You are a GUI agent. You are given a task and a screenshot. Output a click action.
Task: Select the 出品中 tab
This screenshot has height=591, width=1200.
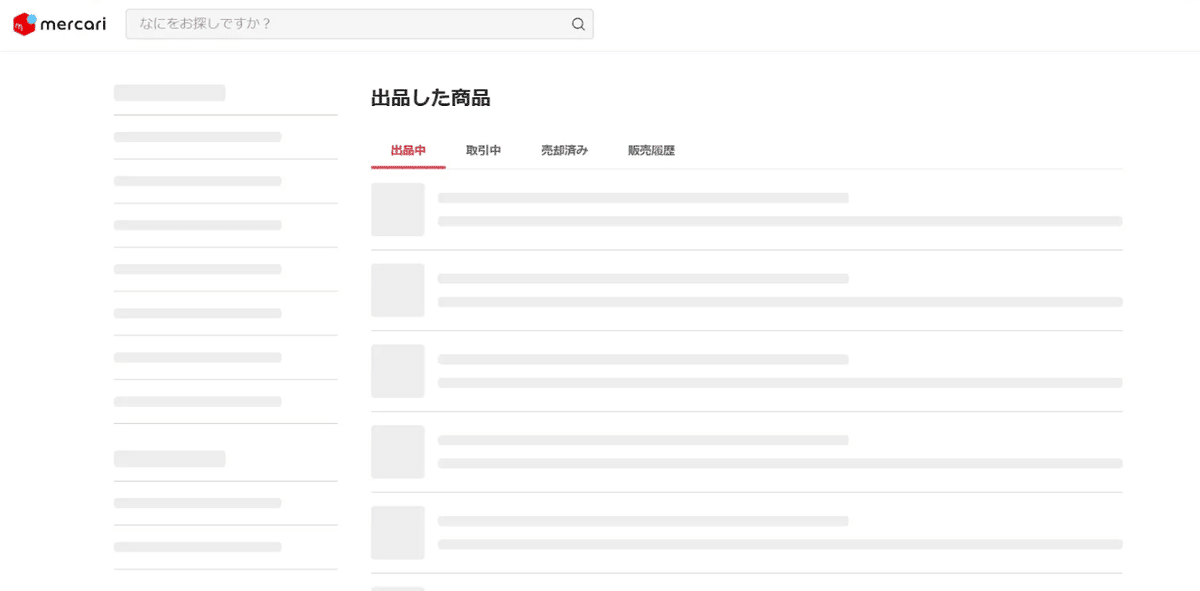[x=408, y=151]
